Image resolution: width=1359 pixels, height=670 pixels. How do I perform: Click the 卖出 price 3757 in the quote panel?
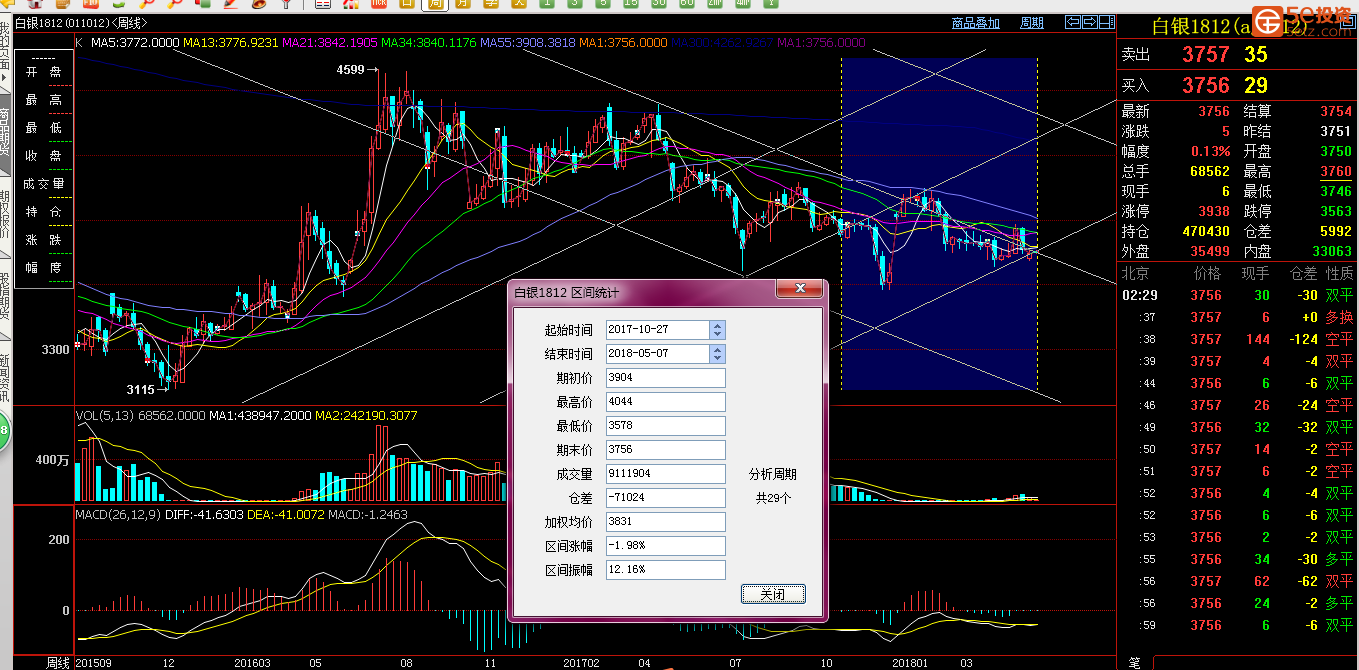pos(1206,54)
